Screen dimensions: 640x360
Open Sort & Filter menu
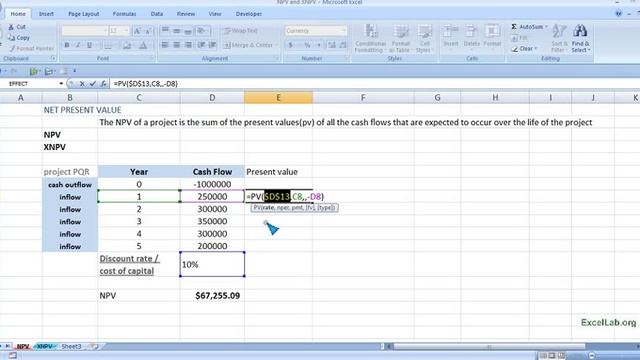tap(559, 38)
